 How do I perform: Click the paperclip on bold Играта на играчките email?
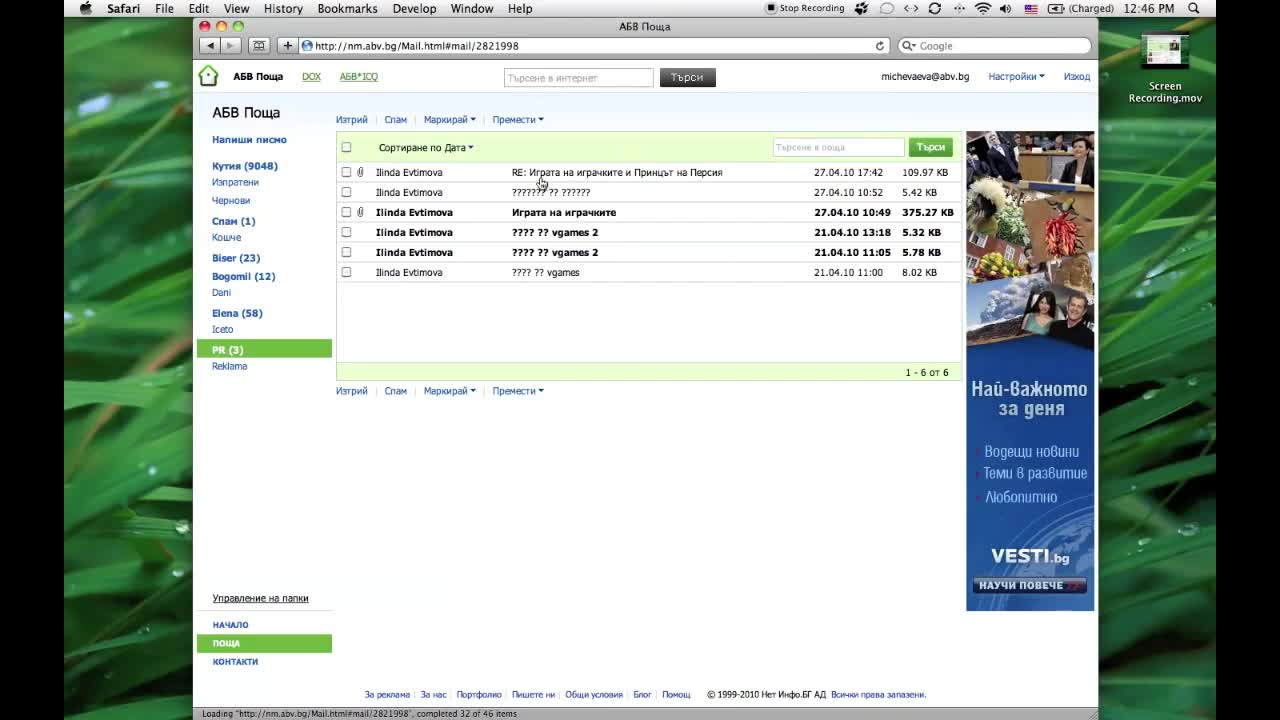coord(361,212)
